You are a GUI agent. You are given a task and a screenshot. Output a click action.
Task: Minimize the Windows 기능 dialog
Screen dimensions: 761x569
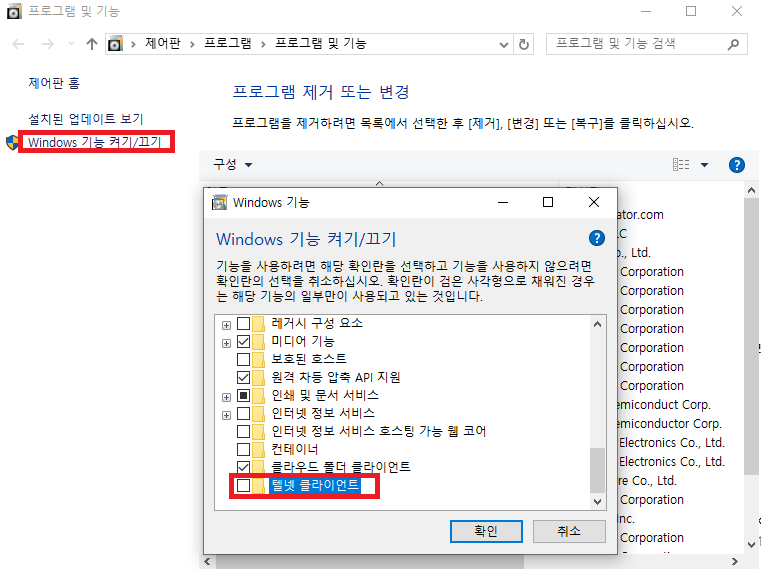(503, 202)
